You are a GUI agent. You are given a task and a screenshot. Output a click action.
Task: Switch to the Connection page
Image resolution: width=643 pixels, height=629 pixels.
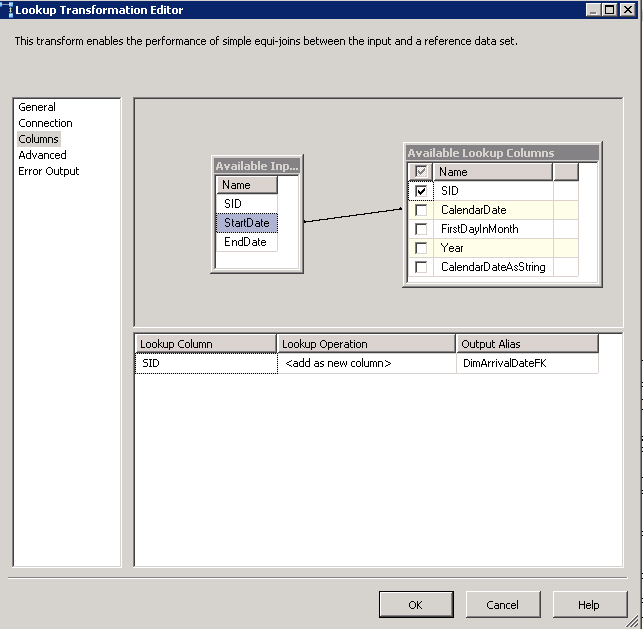pos(45,123)
